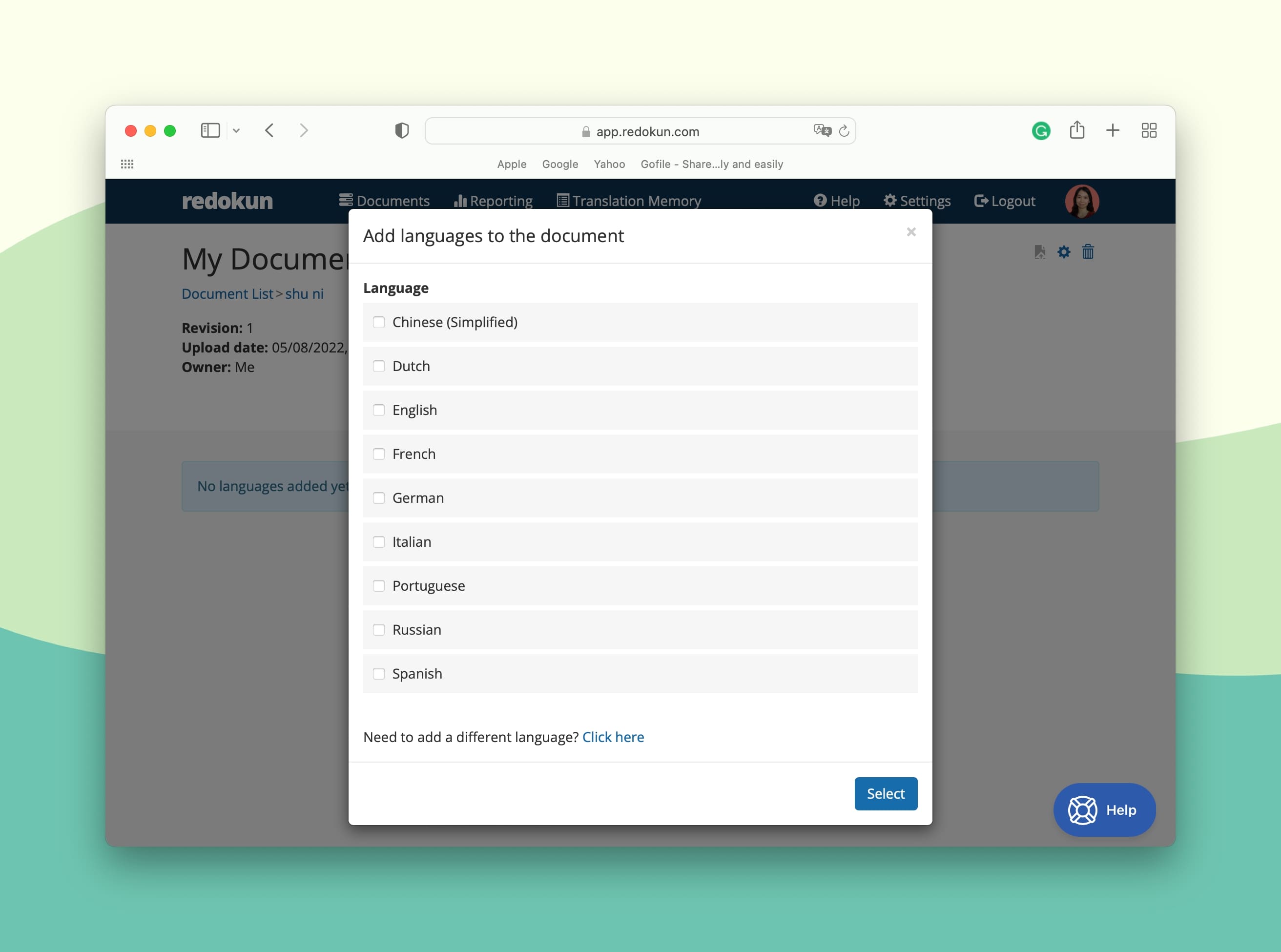
Task: Enable the French language checkbox
Action: coord(379,453)
